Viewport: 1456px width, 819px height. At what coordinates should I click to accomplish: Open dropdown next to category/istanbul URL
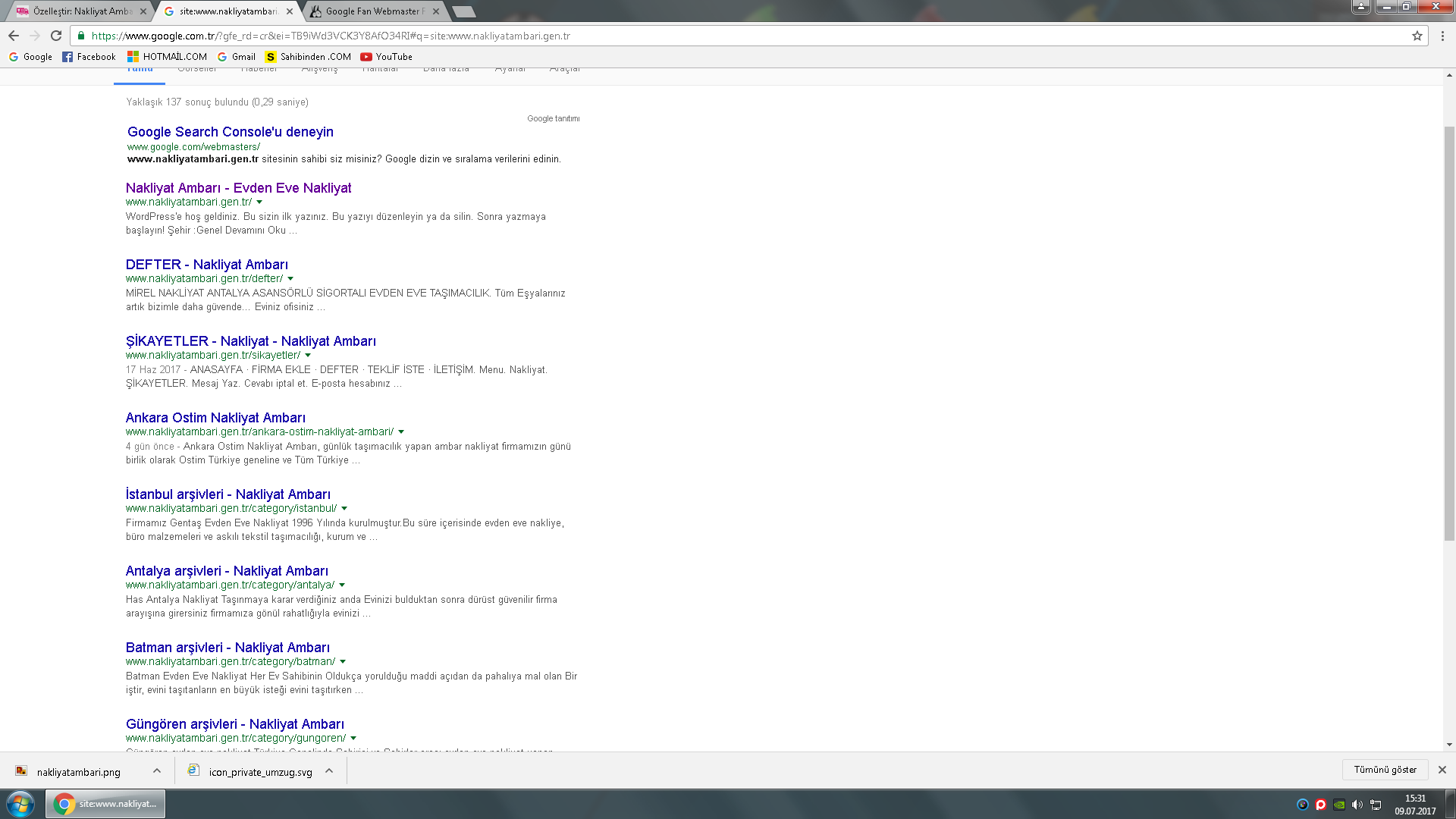[x=344, y=509]
